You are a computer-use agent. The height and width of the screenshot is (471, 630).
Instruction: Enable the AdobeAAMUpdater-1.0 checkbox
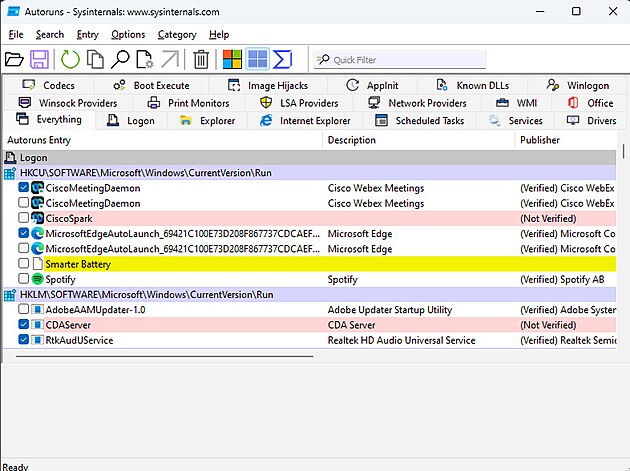[x=23, y=309]
